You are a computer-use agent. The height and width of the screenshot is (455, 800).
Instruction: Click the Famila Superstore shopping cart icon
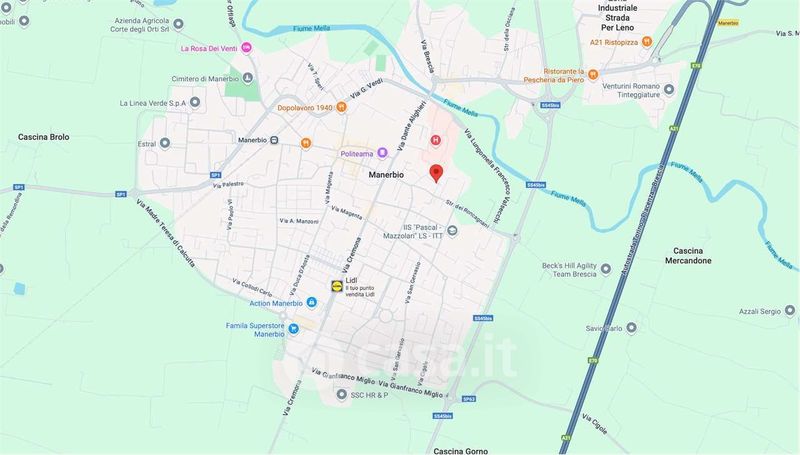click(293, 330)
